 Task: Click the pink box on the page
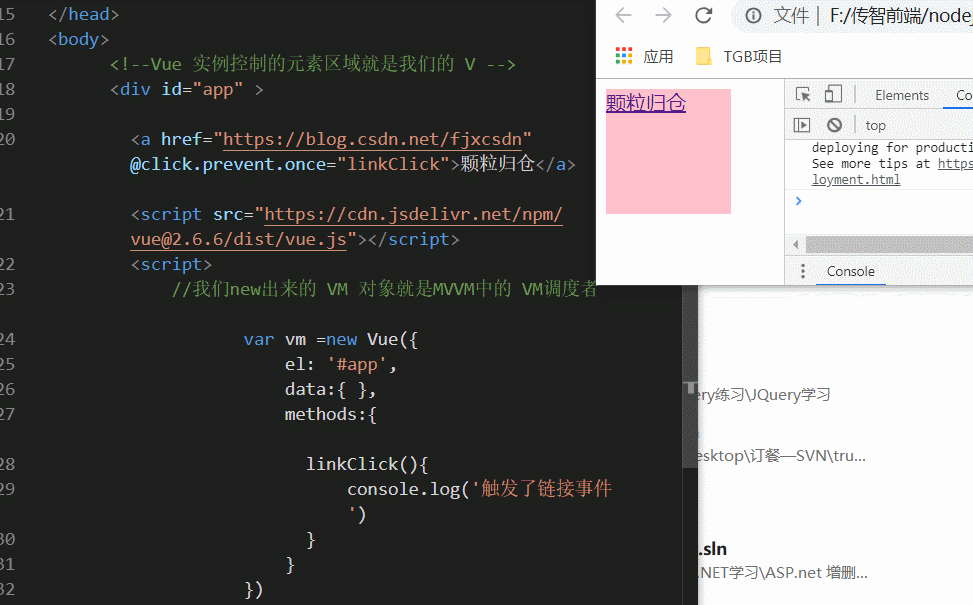point(668,151)
